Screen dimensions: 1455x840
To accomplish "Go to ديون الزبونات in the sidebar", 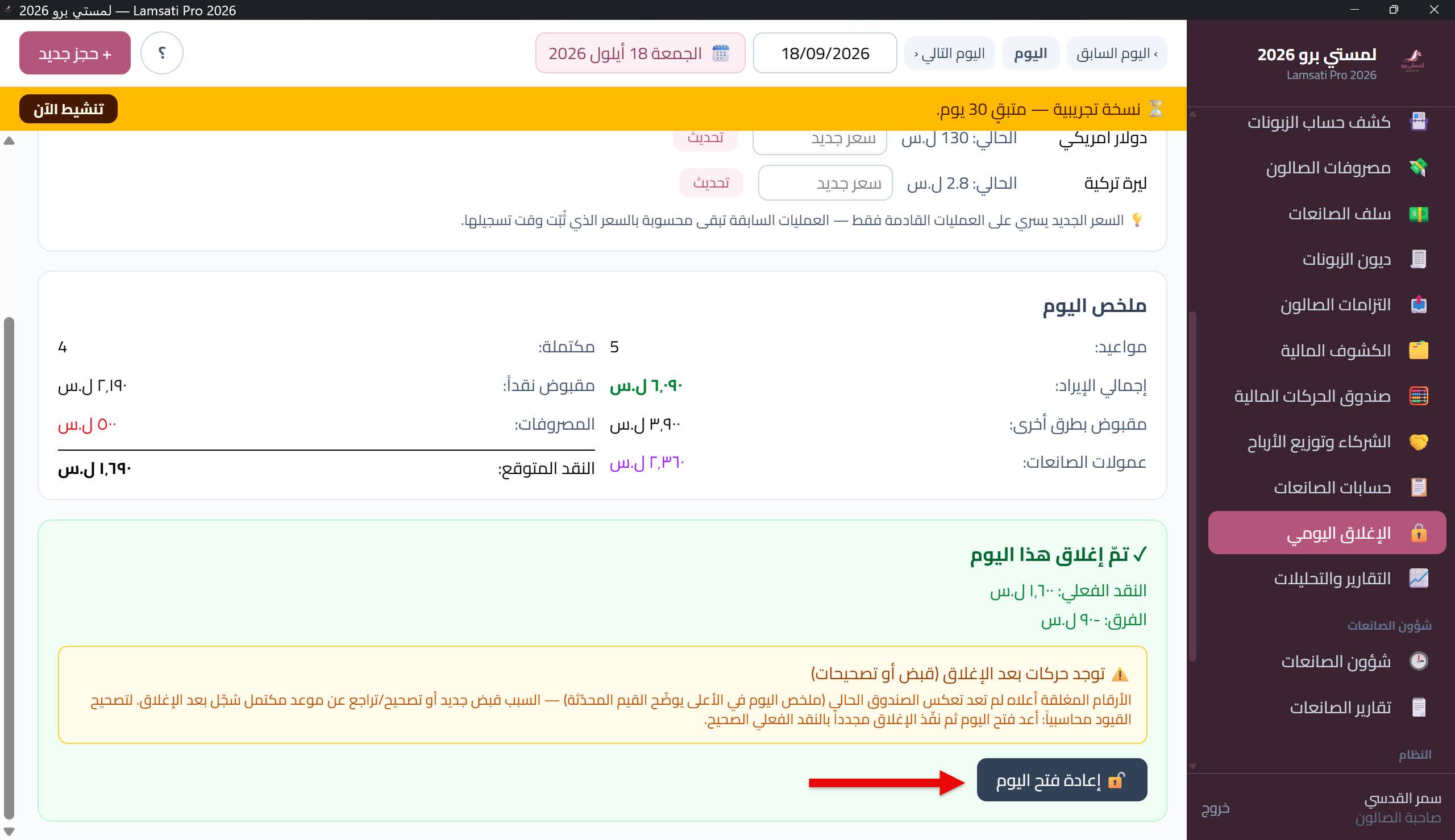I will (x=1327, y=259).
